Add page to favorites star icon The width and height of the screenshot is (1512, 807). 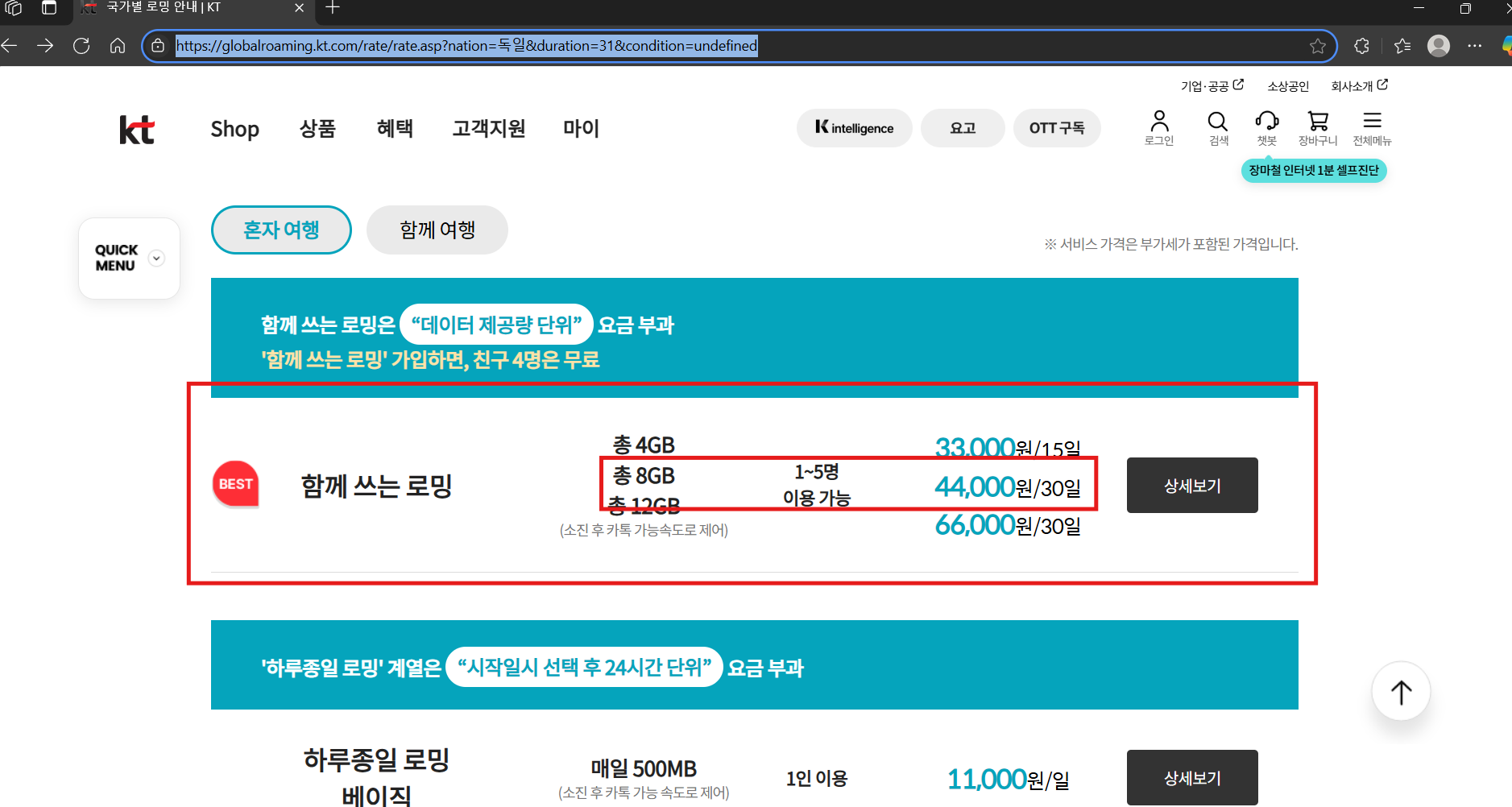pos(1318,46)
